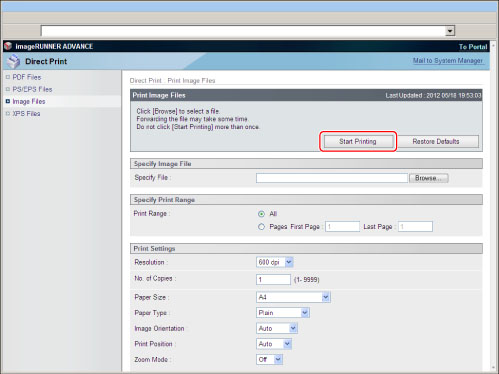
Task: Click Mail to System Manager link
Action: tap(448, 61)
